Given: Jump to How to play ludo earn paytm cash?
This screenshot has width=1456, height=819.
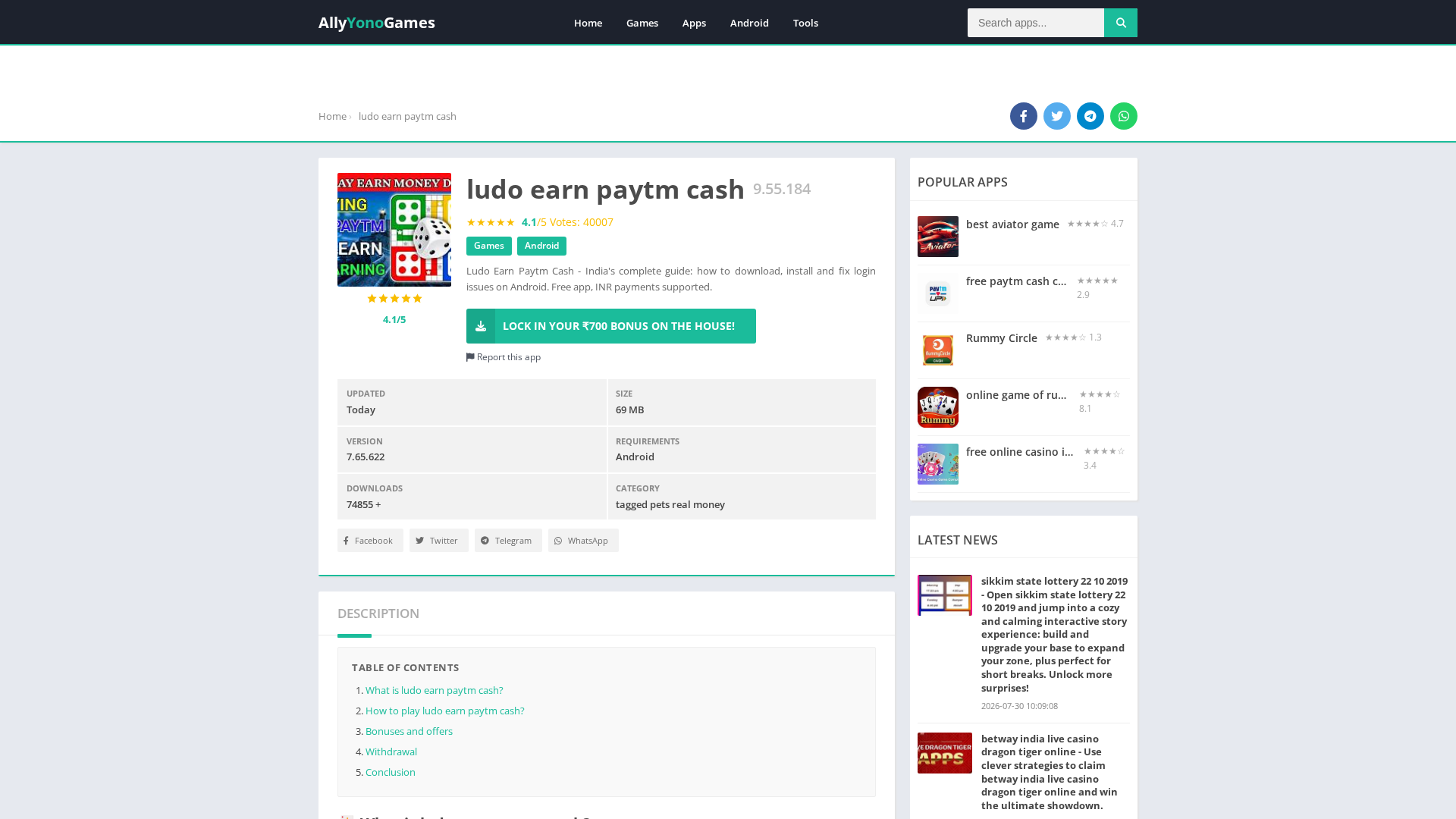Looking at the screenshot, I should pos(444,711).
